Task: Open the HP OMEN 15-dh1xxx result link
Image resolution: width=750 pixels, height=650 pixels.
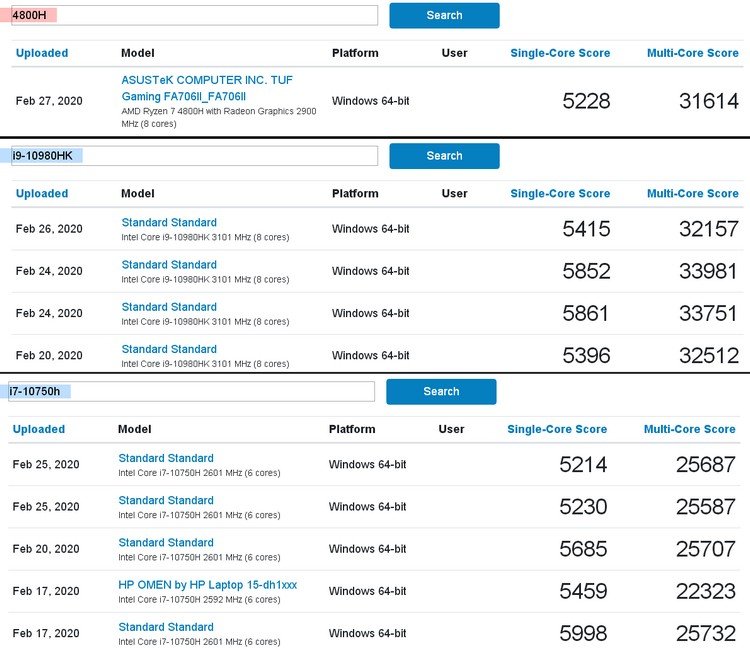Action: pos(208,585)
